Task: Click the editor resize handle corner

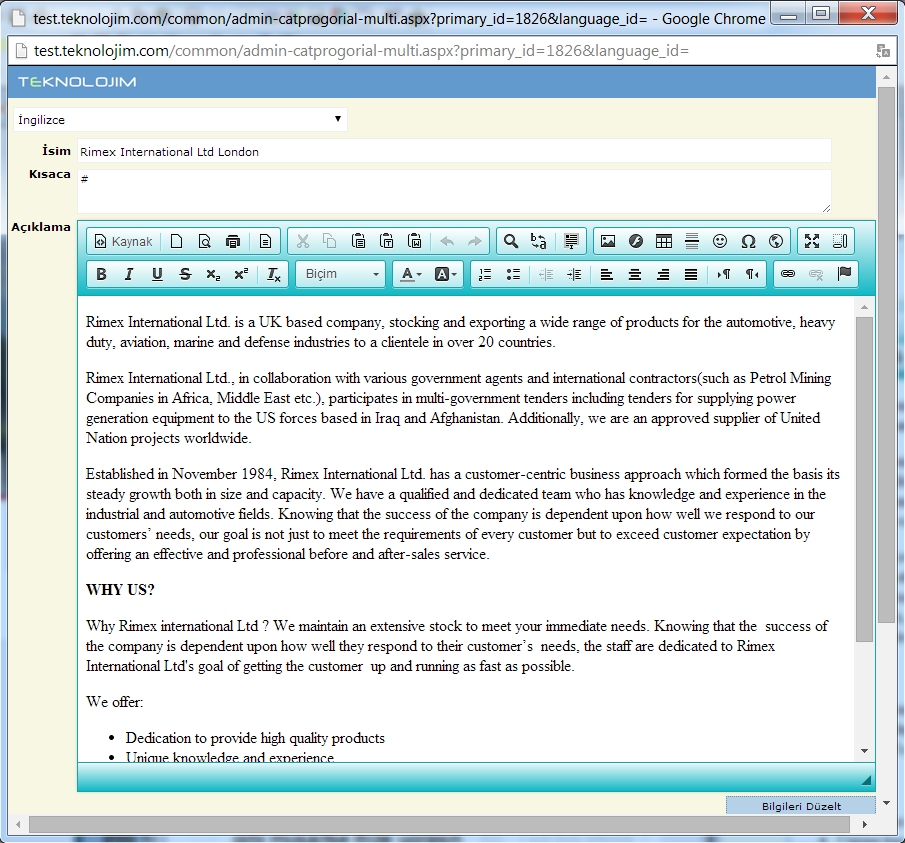Action: pos(866,780)
